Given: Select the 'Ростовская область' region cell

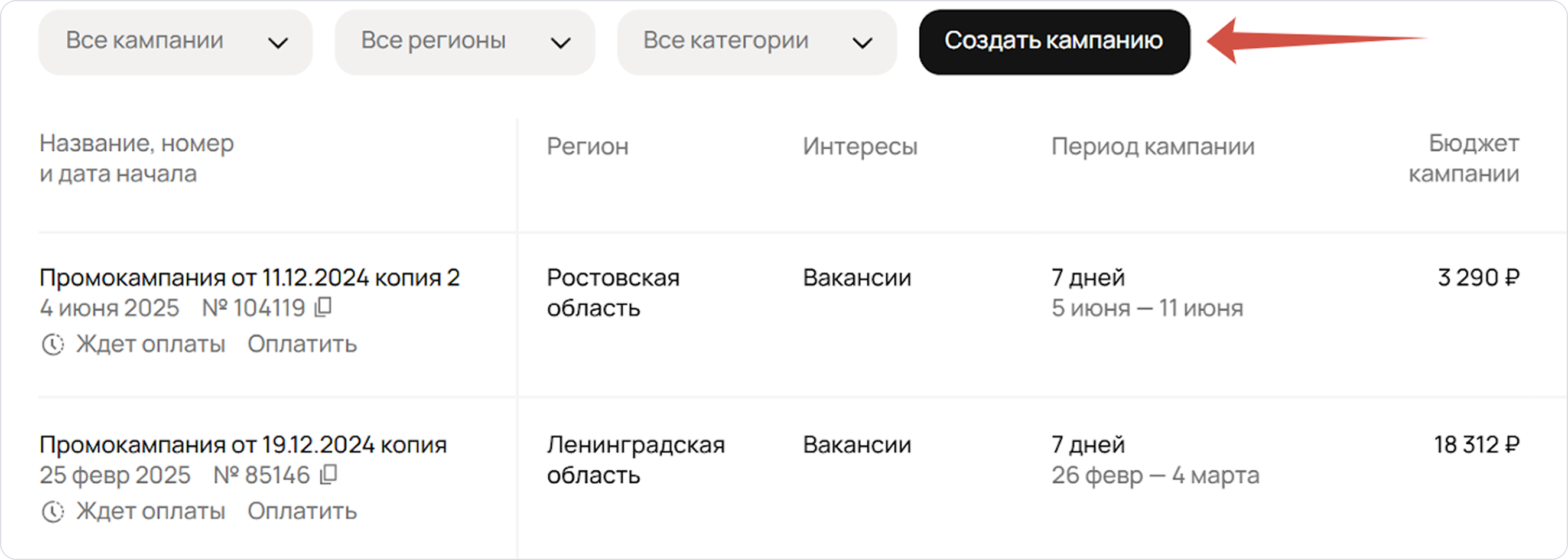Looking at the screenshot, I should (613, 293).
